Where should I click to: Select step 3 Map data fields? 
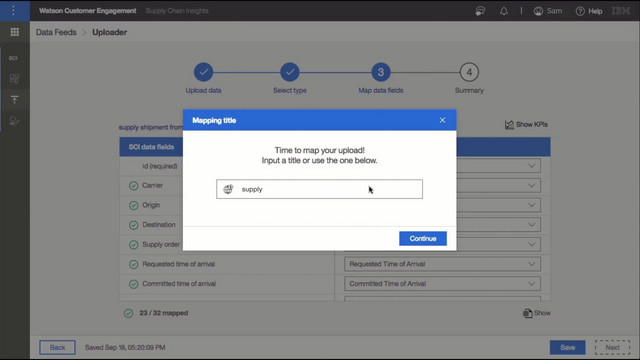[x=381, y=72]
